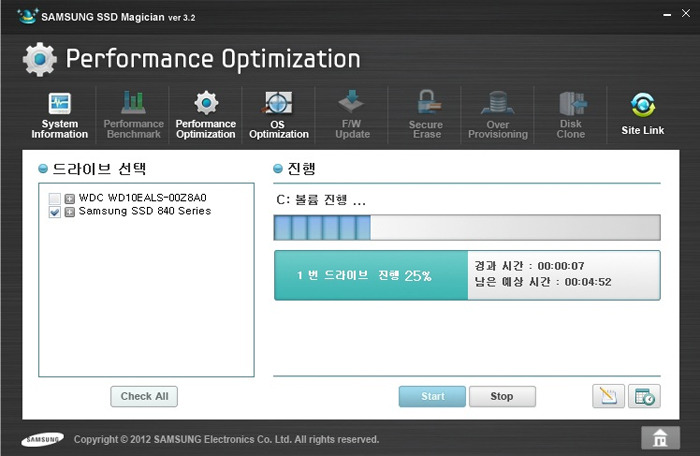Click the Check All button
This screenshot has width=700, height=456.
tap(144, 396)
